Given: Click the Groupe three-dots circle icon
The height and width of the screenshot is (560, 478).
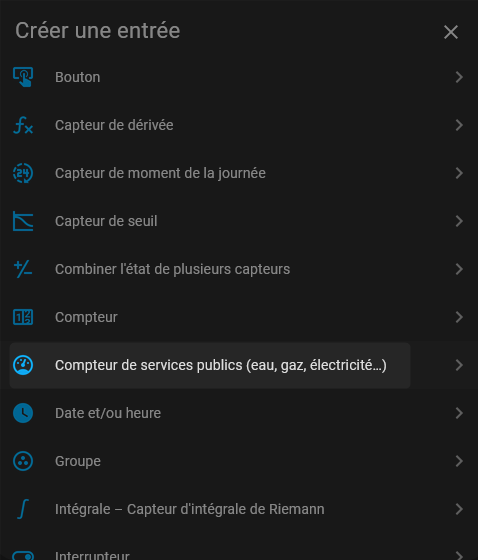Looking at the screenshot, I should [x=23, y=461].
